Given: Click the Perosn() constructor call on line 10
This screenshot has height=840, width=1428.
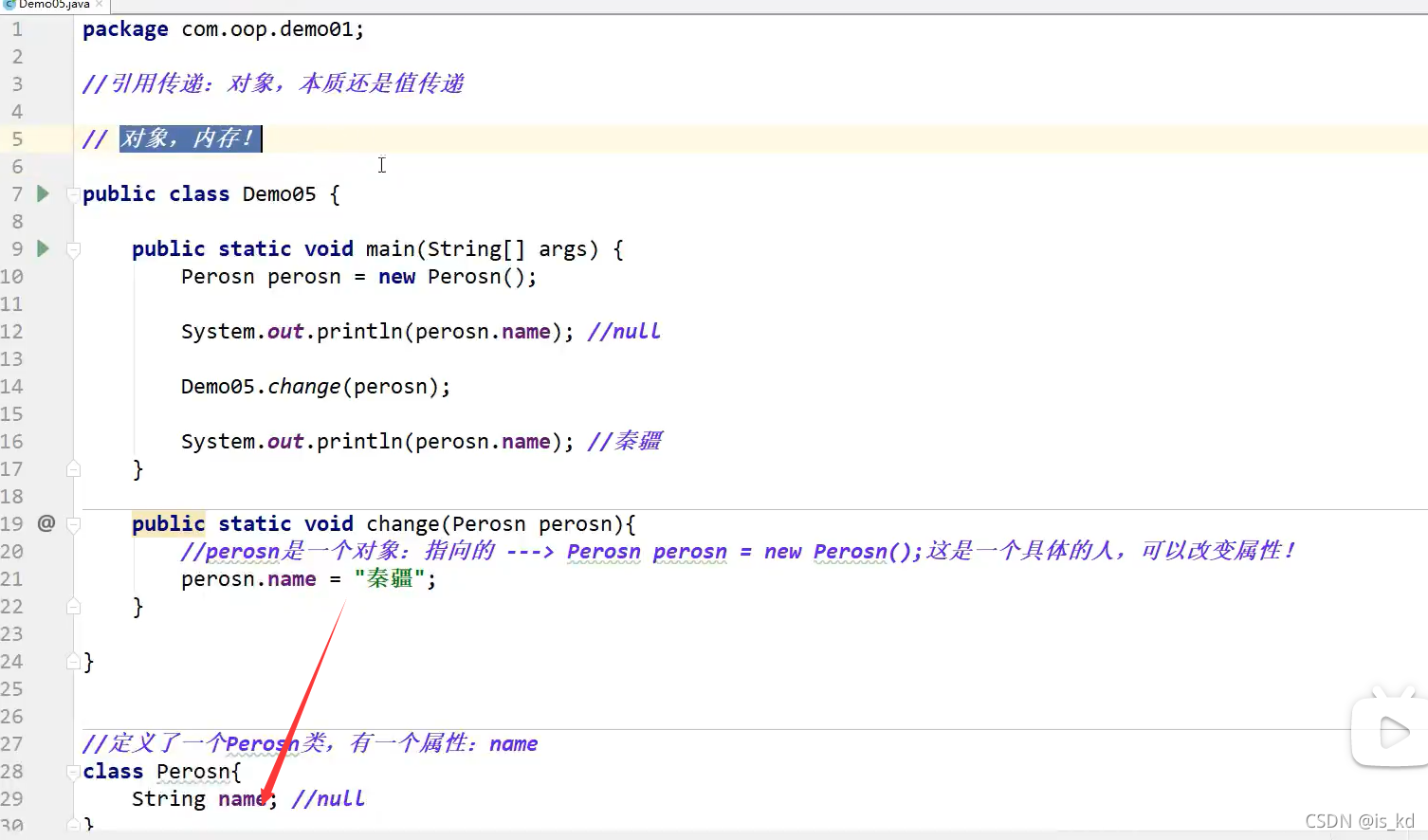Looking at the screenshot, I should pyautogui.click(x=476, y=276).
